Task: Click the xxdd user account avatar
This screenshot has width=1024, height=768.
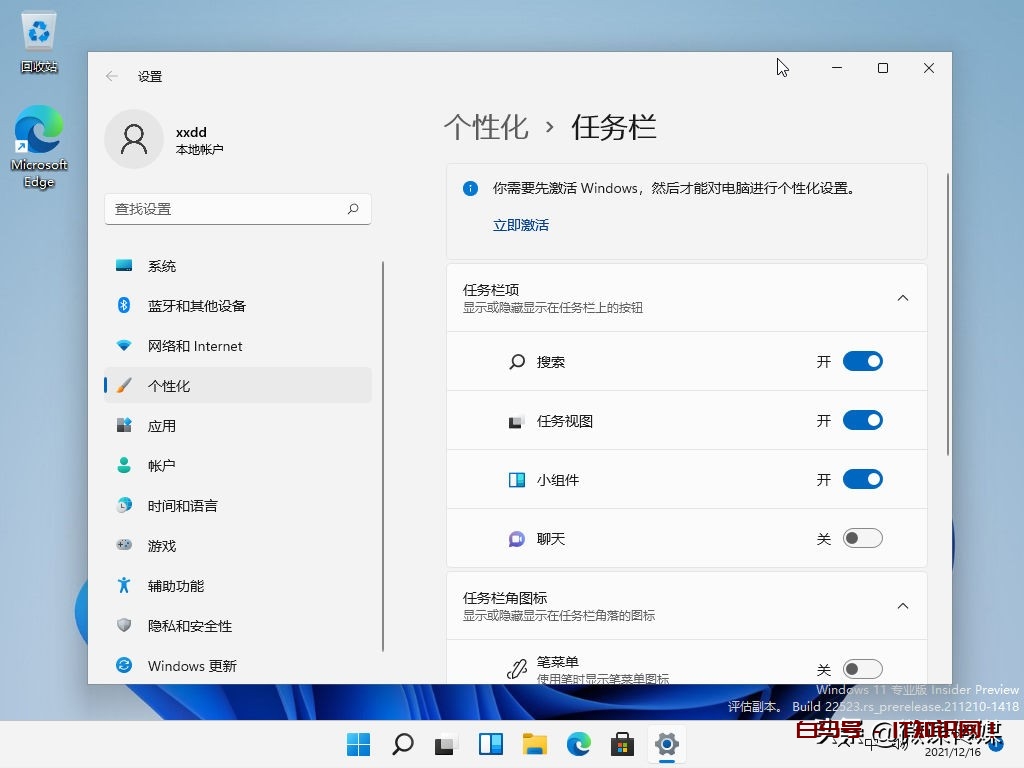Action: [134, 139]
